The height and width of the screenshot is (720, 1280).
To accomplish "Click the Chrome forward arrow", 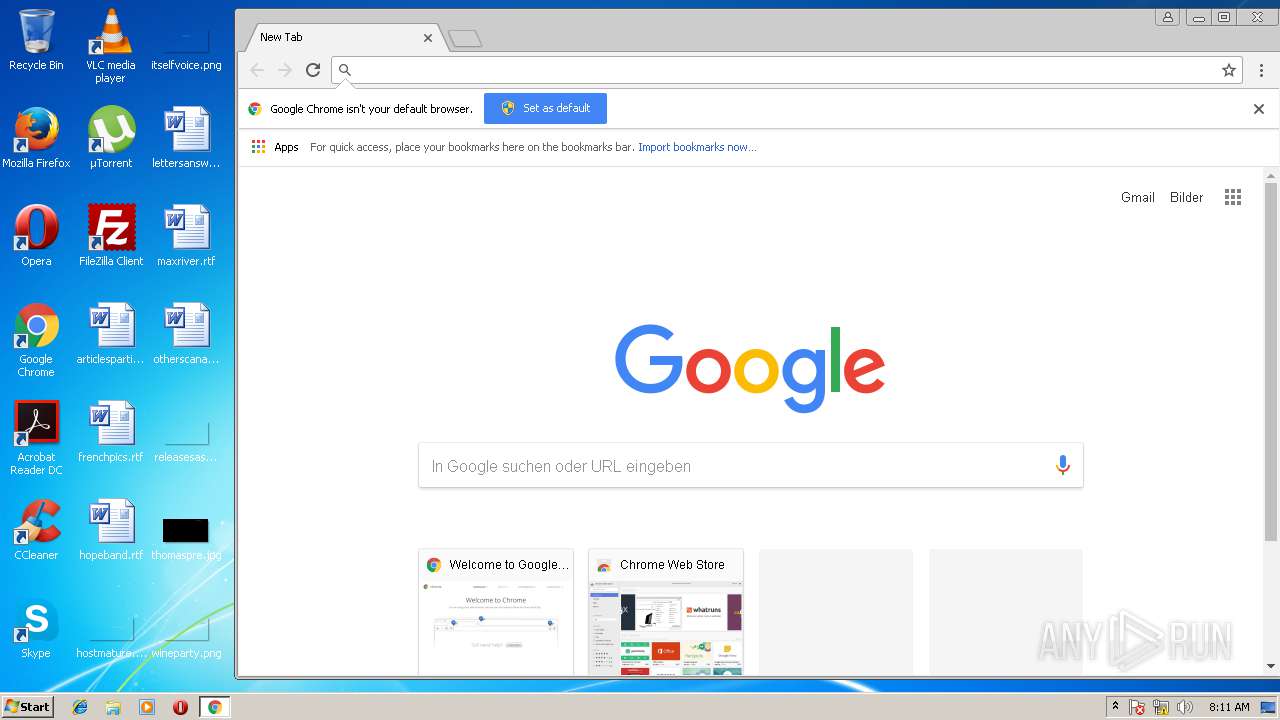I will 285,70.
